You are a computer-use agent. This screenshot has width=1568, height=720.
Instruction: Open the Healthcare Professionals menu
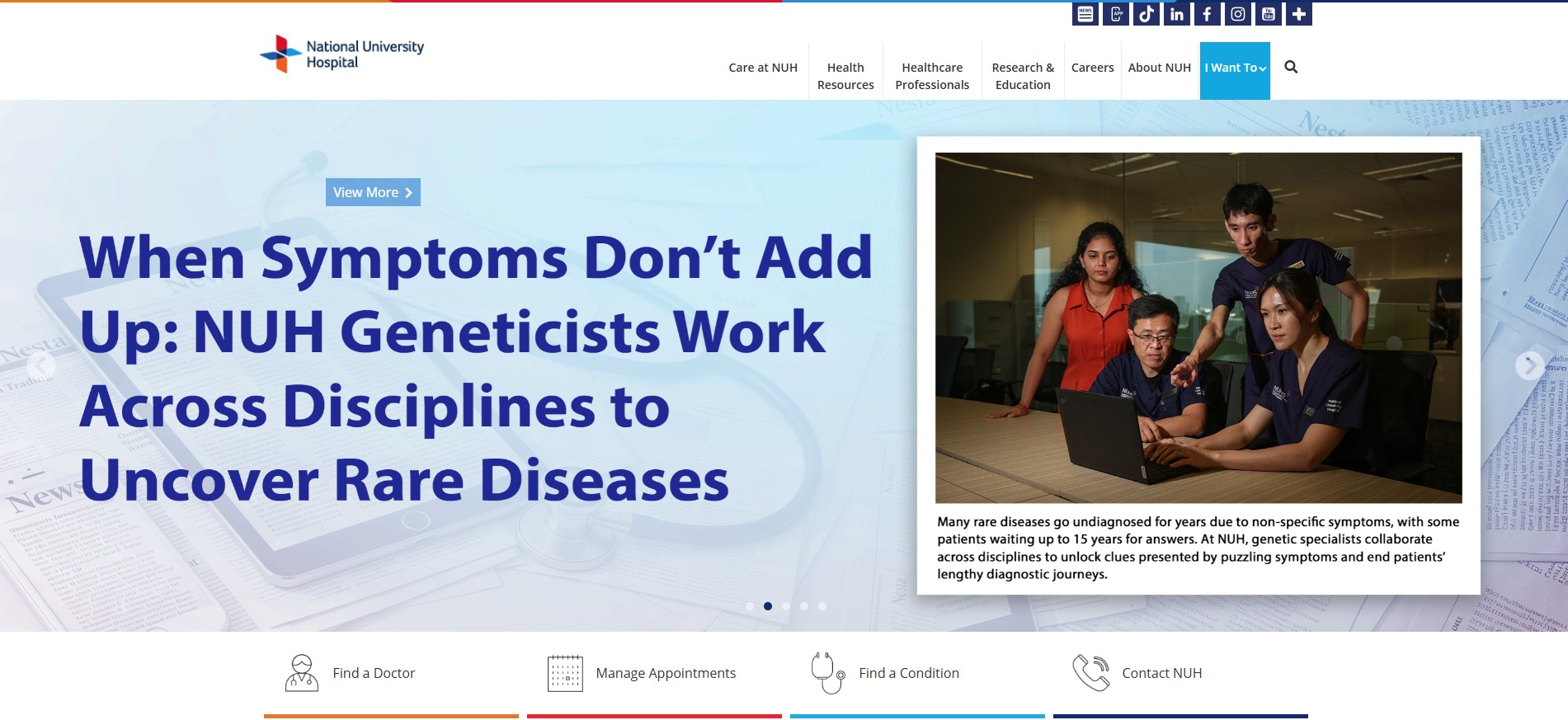click(932, 76)
